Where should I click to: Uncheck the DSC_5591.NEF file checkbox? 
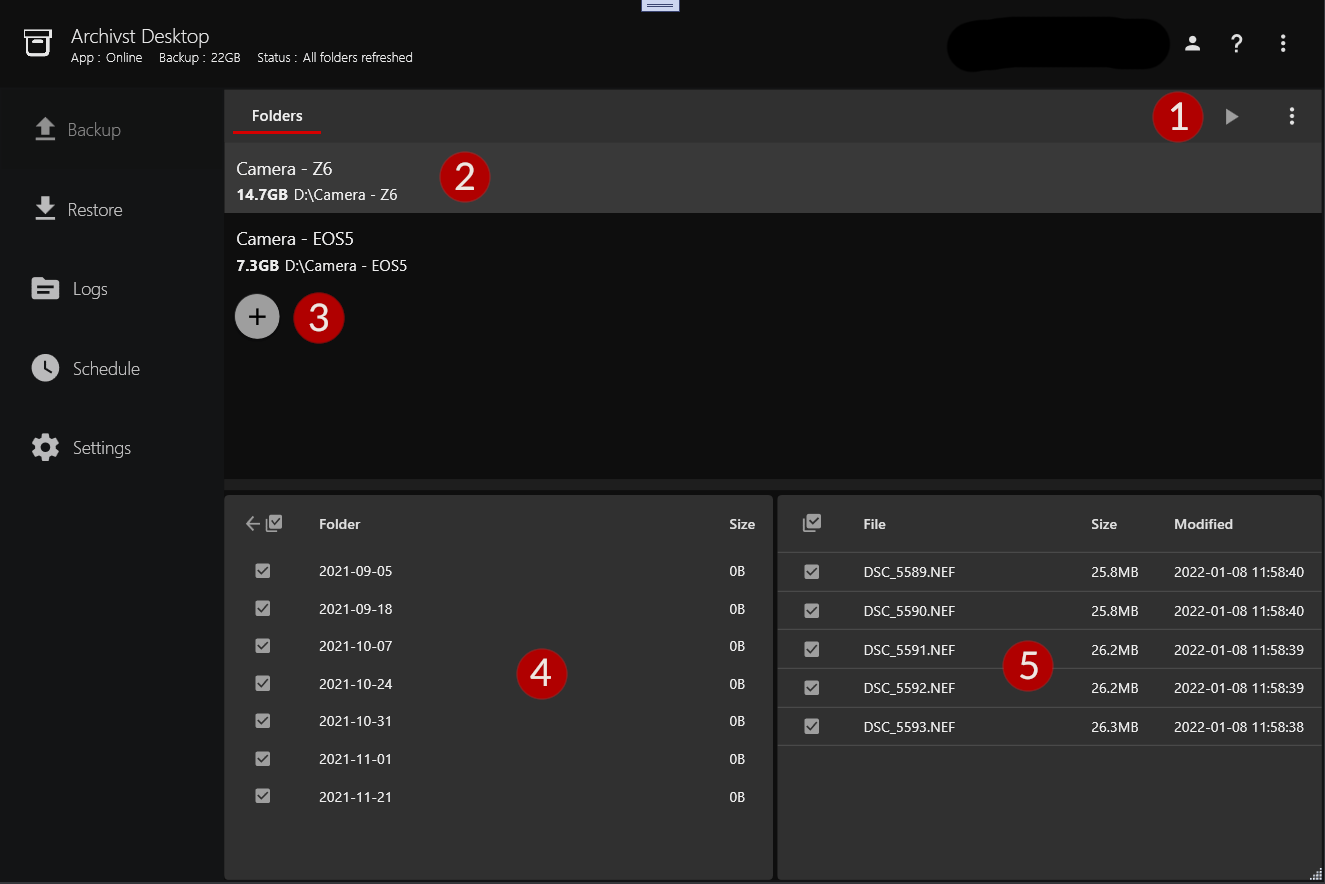point(812,650)
